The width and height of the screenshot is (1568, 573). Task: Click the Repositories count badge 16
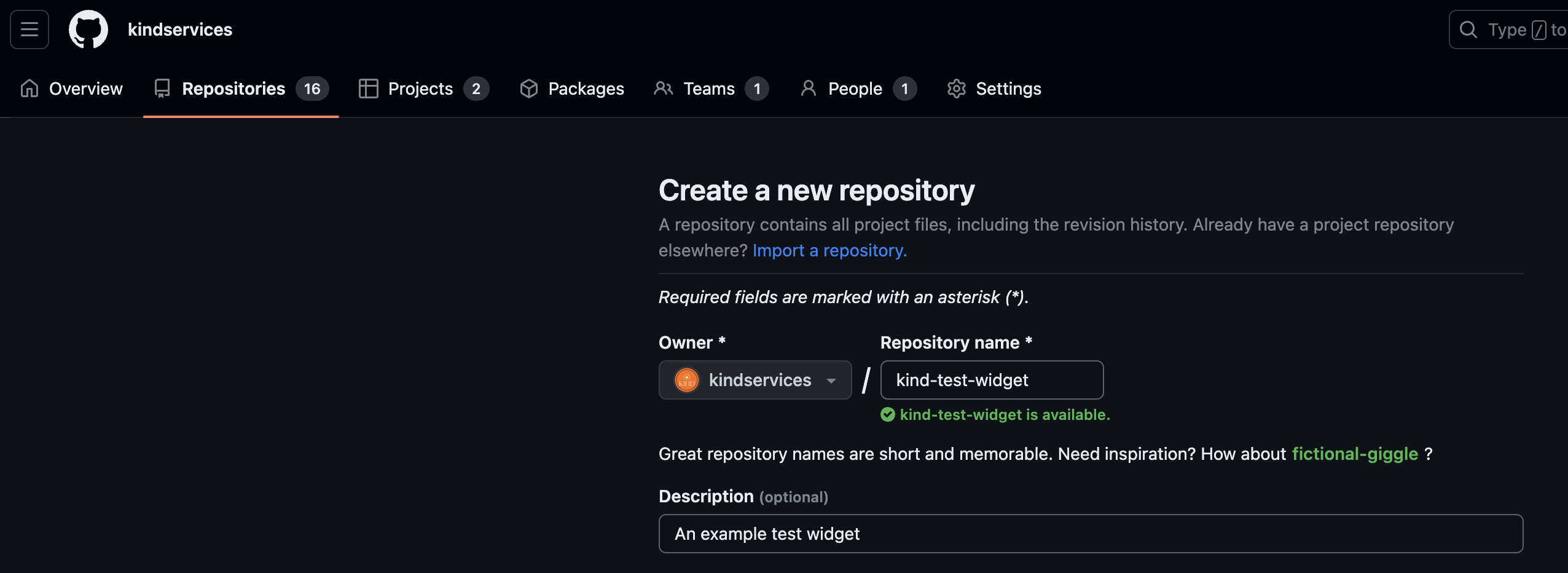click(x=312, y=89)
